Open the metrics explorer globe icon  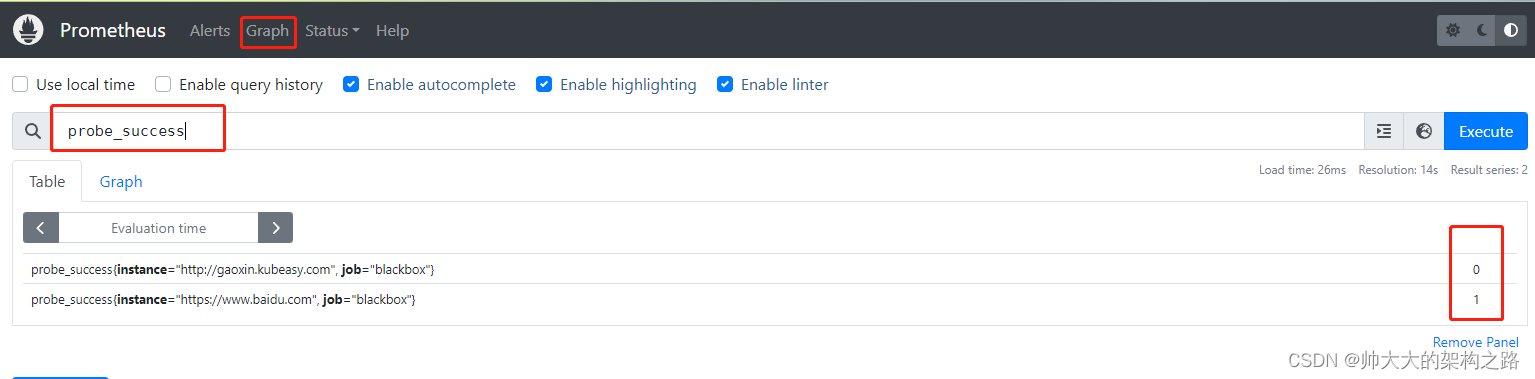(x=1424, y=131)
